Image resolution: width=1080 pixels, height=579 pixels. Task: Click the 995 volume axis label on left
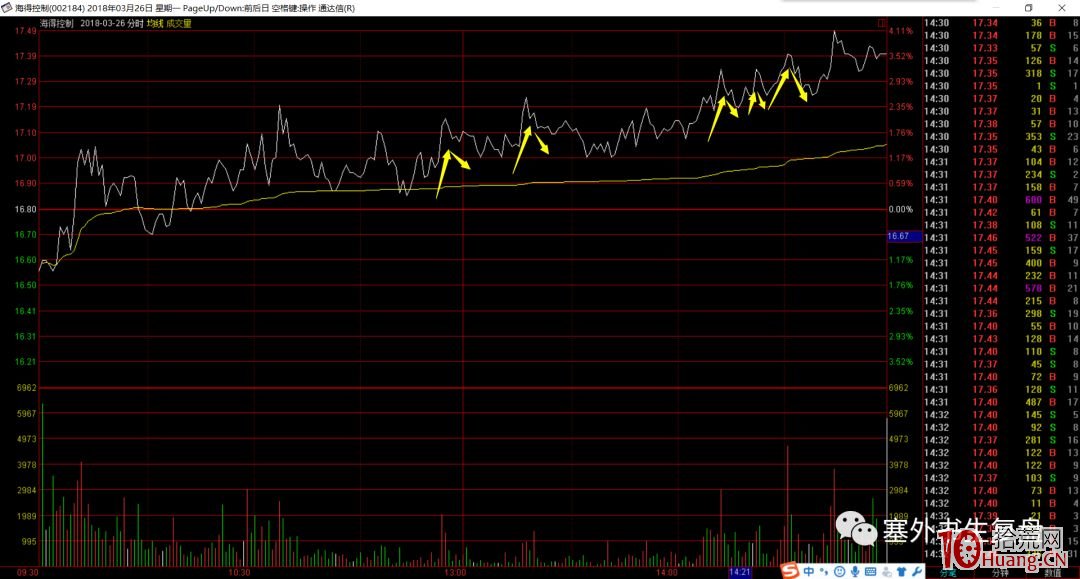coord(28,542)
